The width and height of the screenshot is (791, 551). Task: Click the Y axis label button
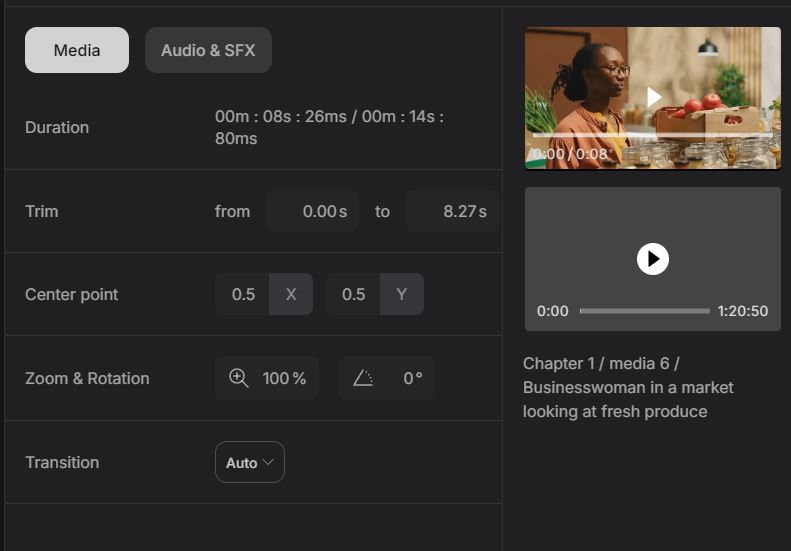coord(401,294)
